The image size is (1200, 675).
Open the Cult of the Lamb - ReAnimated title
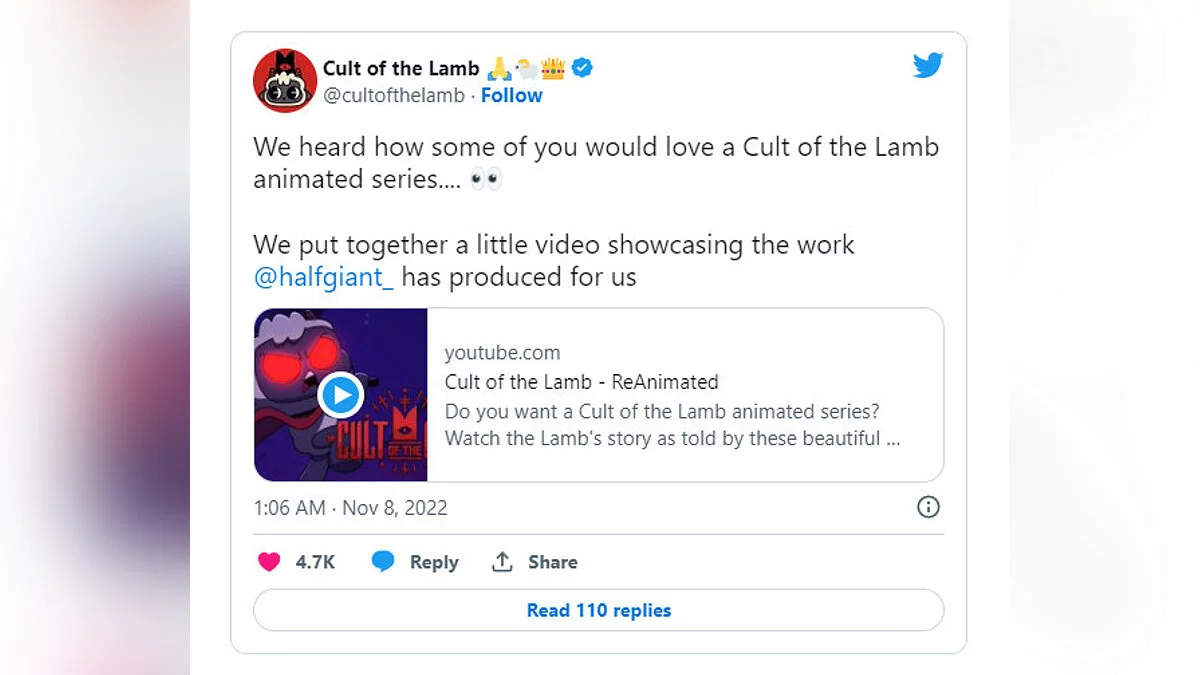(x=581, y=382)
